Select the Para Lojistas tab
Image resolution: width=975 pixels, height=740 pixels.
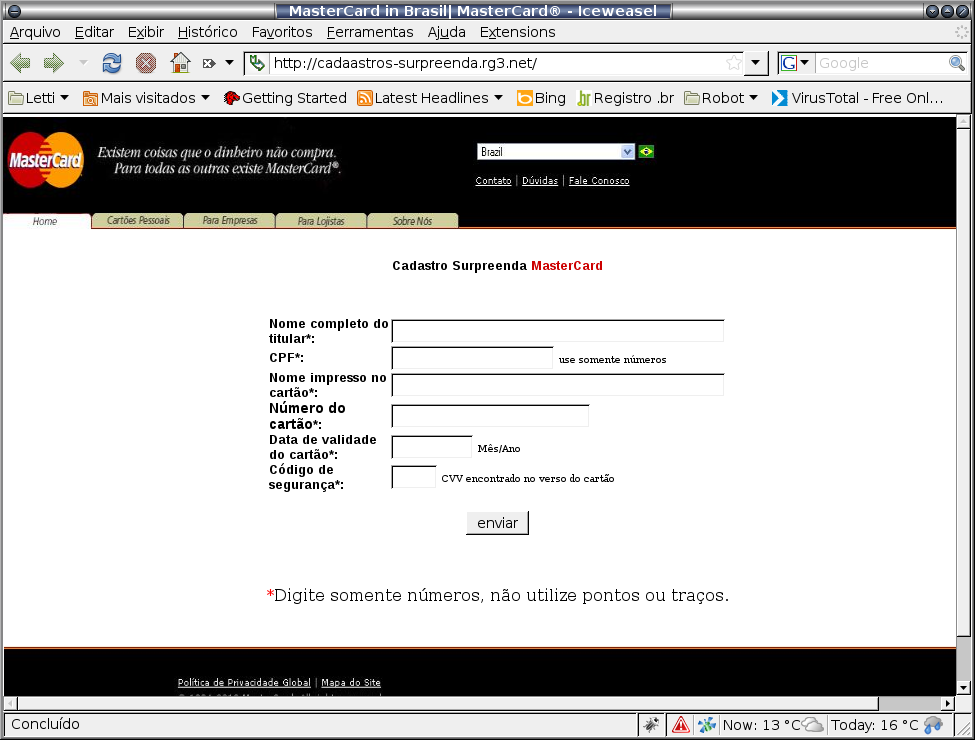coord(321,221)
